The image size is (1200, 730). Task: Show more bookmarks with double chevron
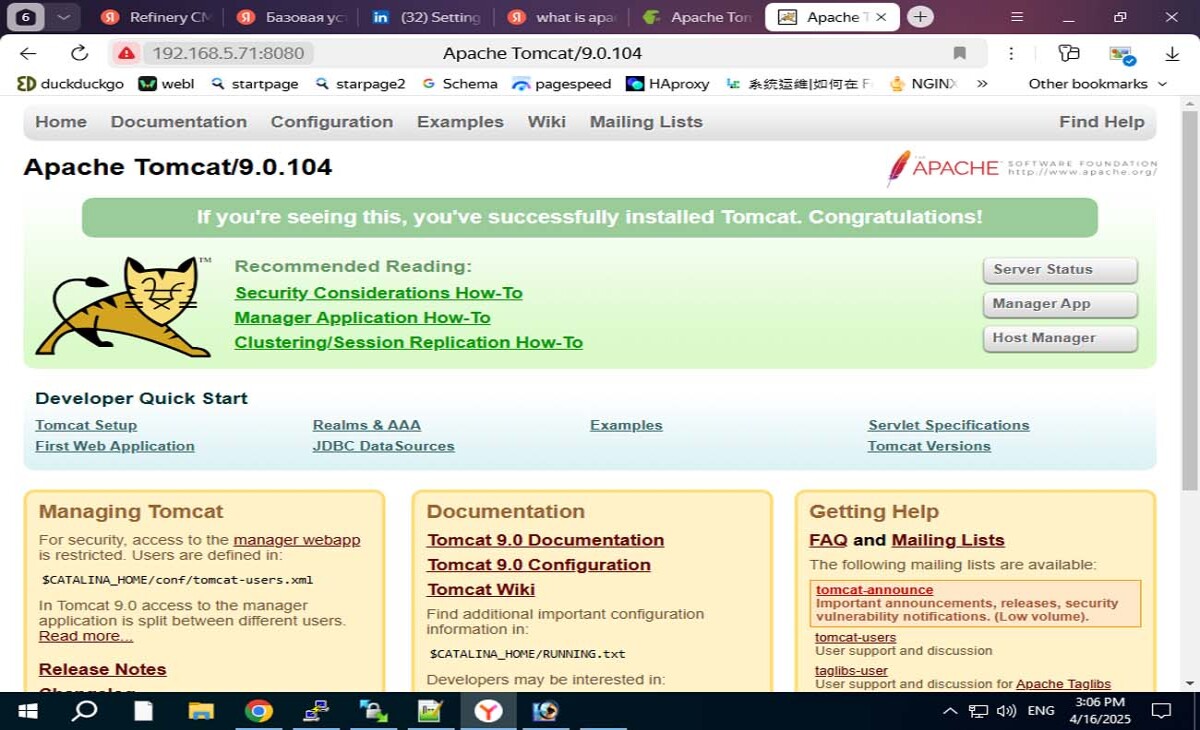(x=982, y=84)
